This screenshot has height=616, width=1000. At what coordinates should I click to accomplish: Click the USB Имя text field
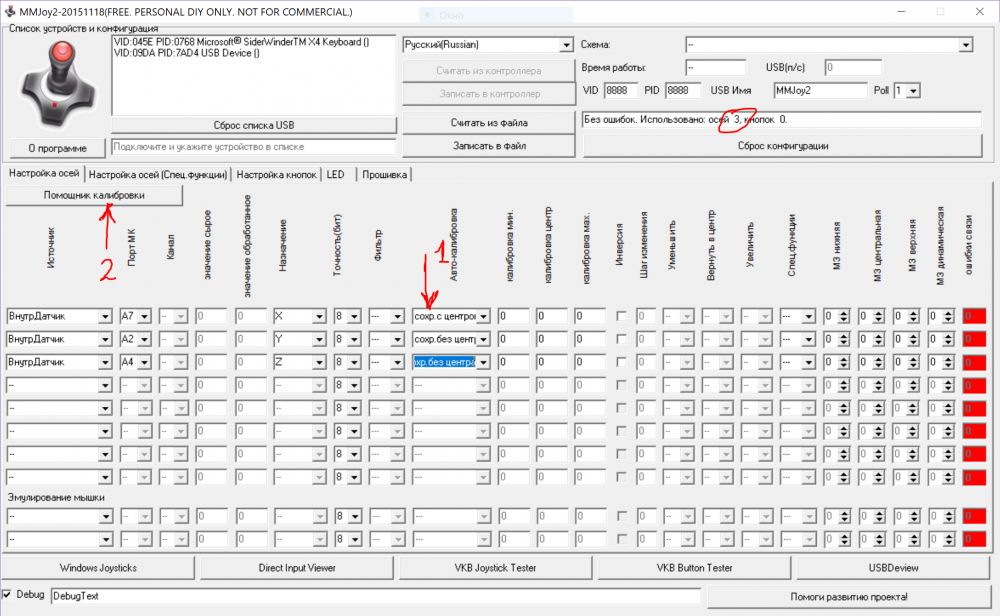[x=819, y=90]
